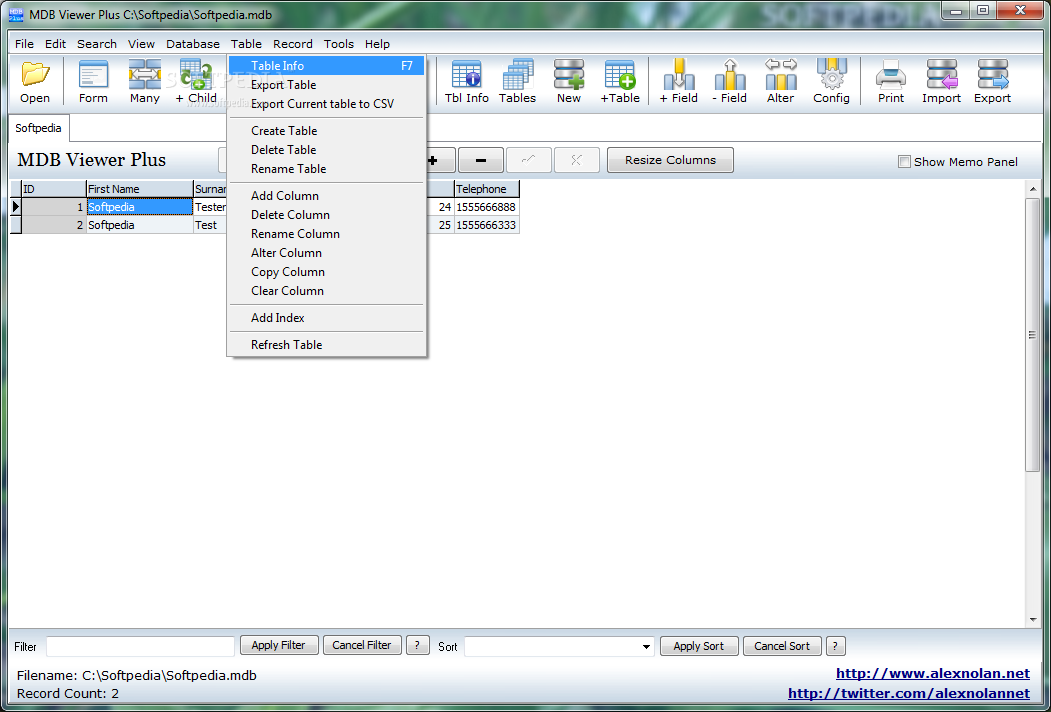Click the Resize Columns button
The width and height of the screenshot is (1051, 712).
670,160
